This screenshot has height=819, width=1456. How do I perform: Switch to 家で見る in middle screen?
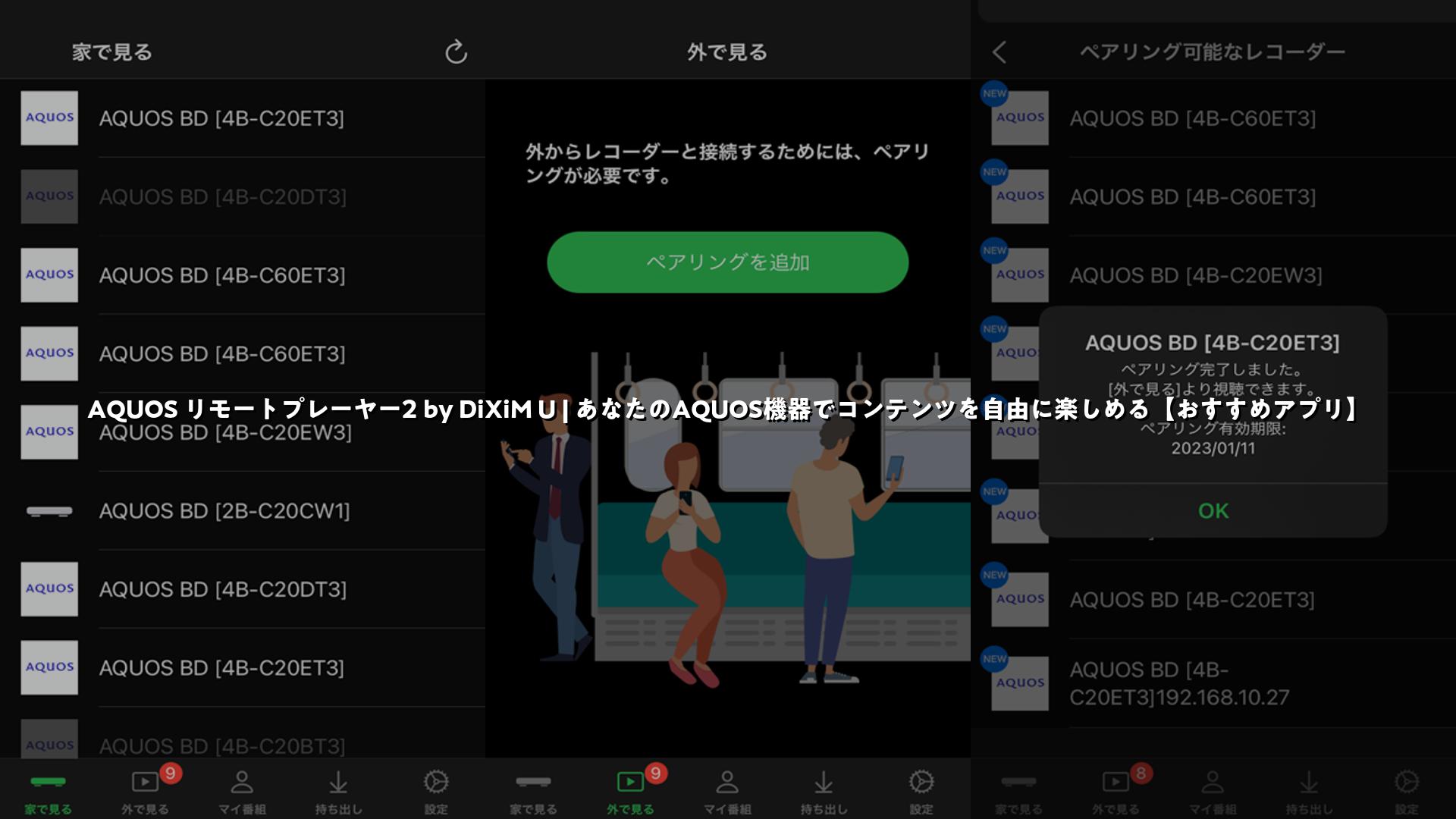[533, 792]
